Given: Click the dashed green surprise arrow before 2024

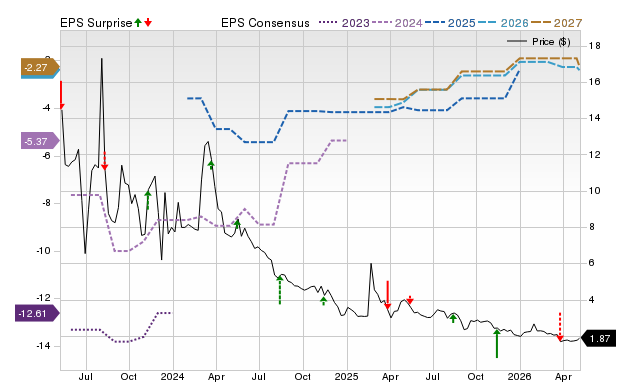Looking at the screenshot, I should (148, 200).
